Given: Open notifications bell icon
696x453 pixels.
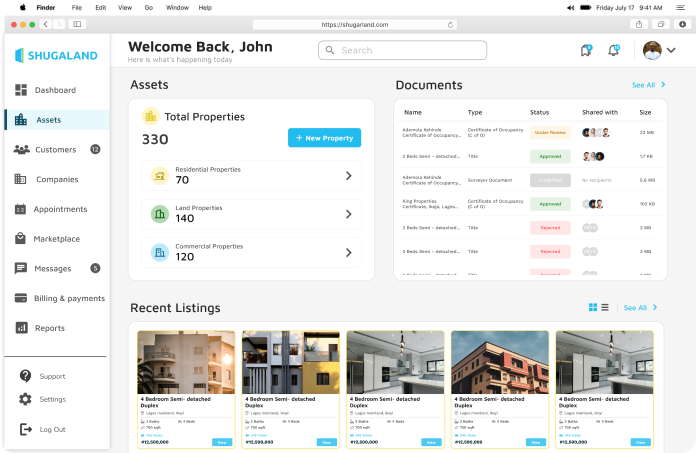Looking at the screenshot, I should point(613,50).
